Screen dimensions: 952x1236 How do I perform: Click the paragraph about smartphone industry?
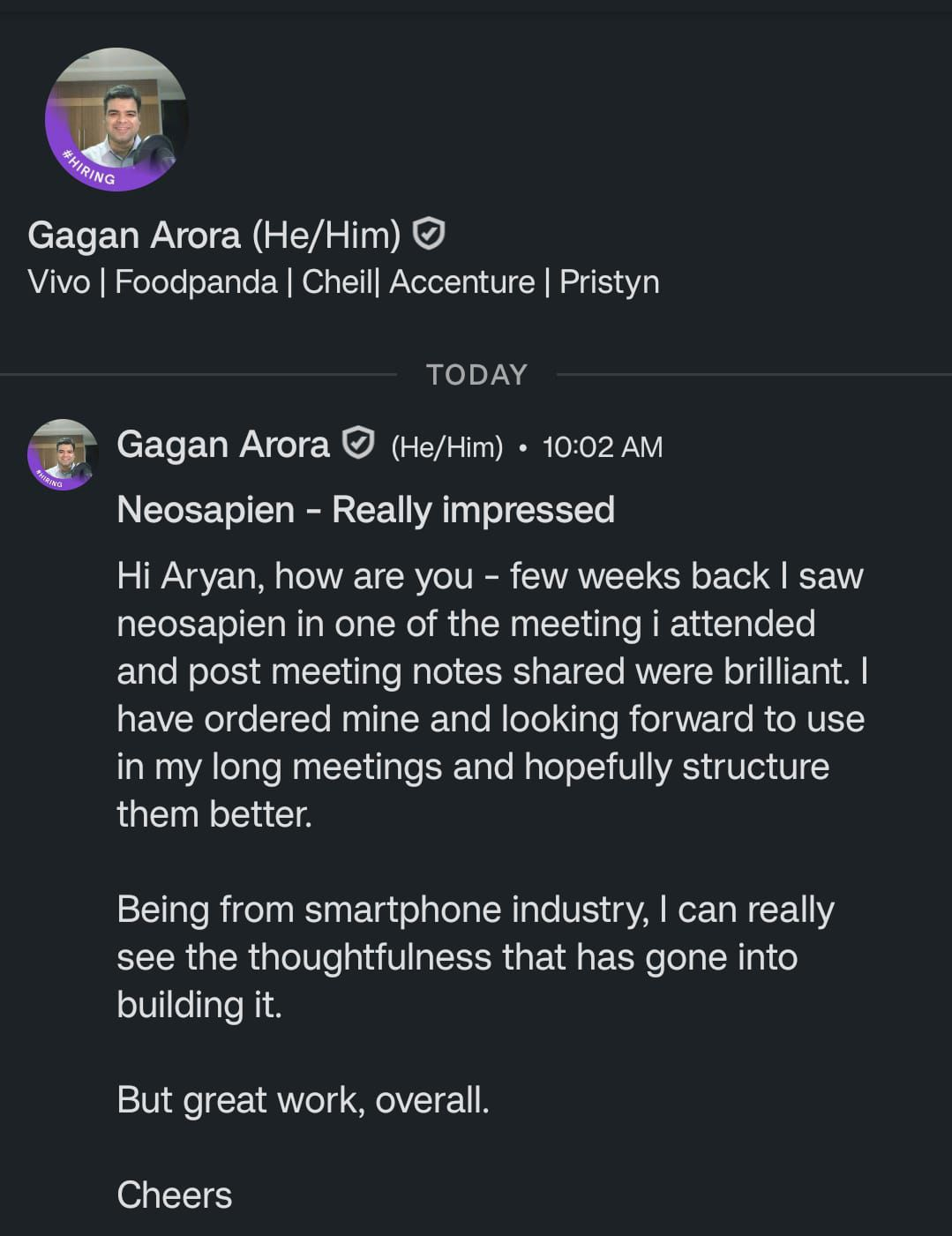(475, 957)
